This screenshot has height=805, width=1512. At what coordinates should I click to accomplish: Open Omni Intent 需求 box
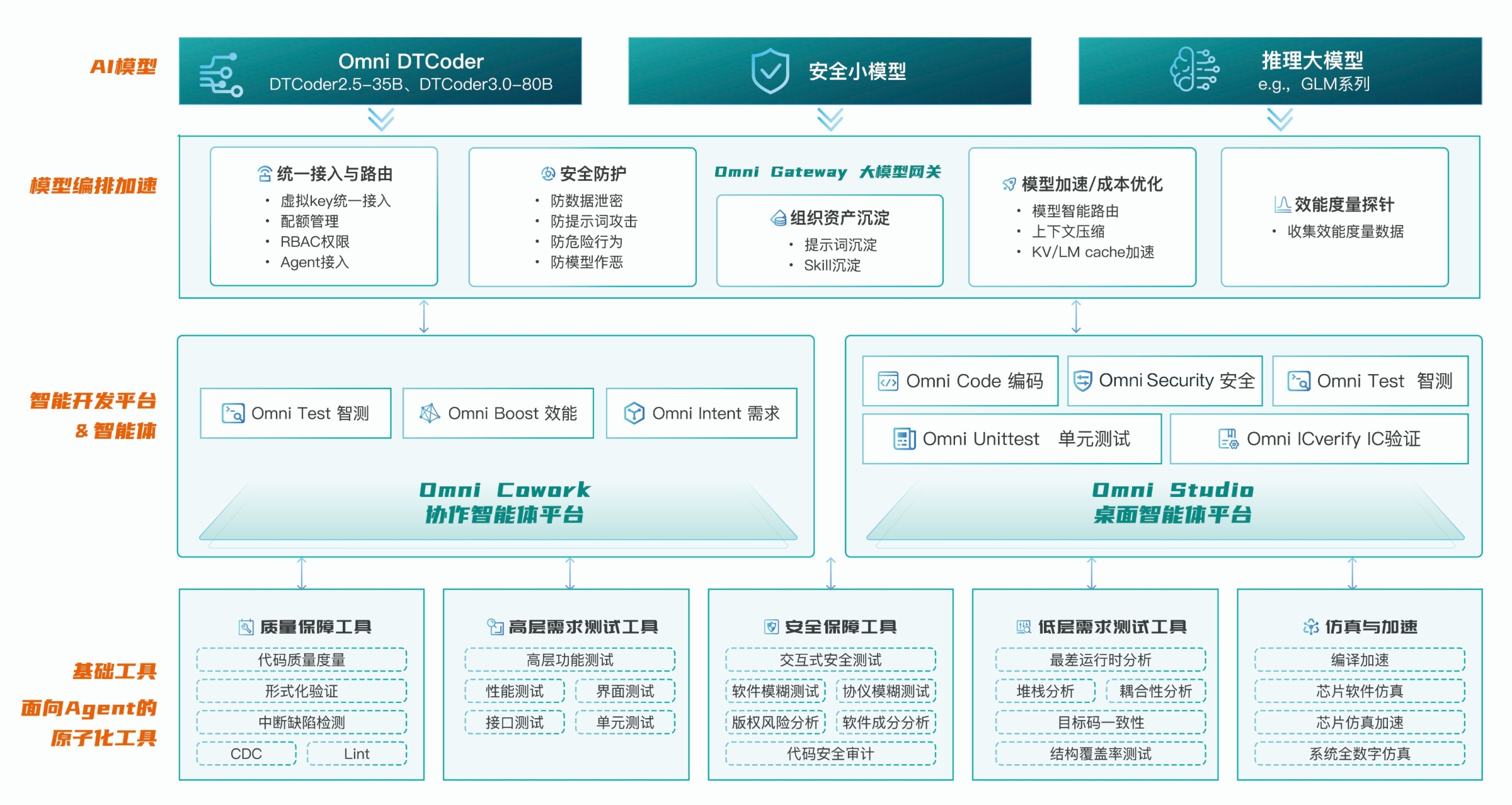(702, 413)
